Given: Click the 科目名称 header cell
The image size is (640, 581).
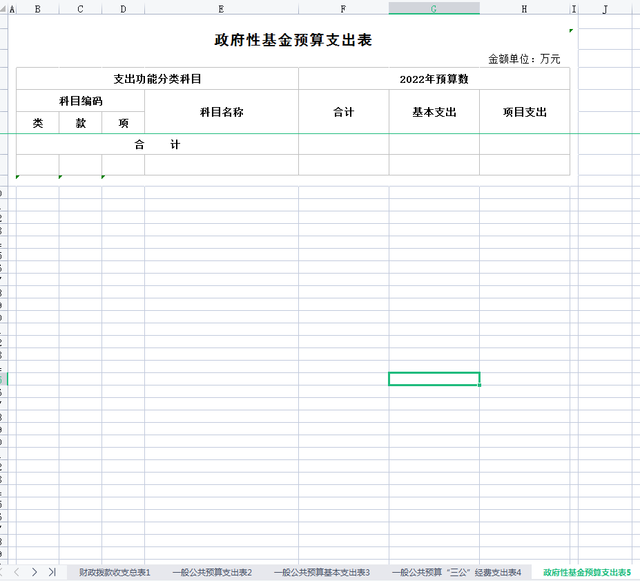Looking at the screenshot, I should click(x=221, y=112).
